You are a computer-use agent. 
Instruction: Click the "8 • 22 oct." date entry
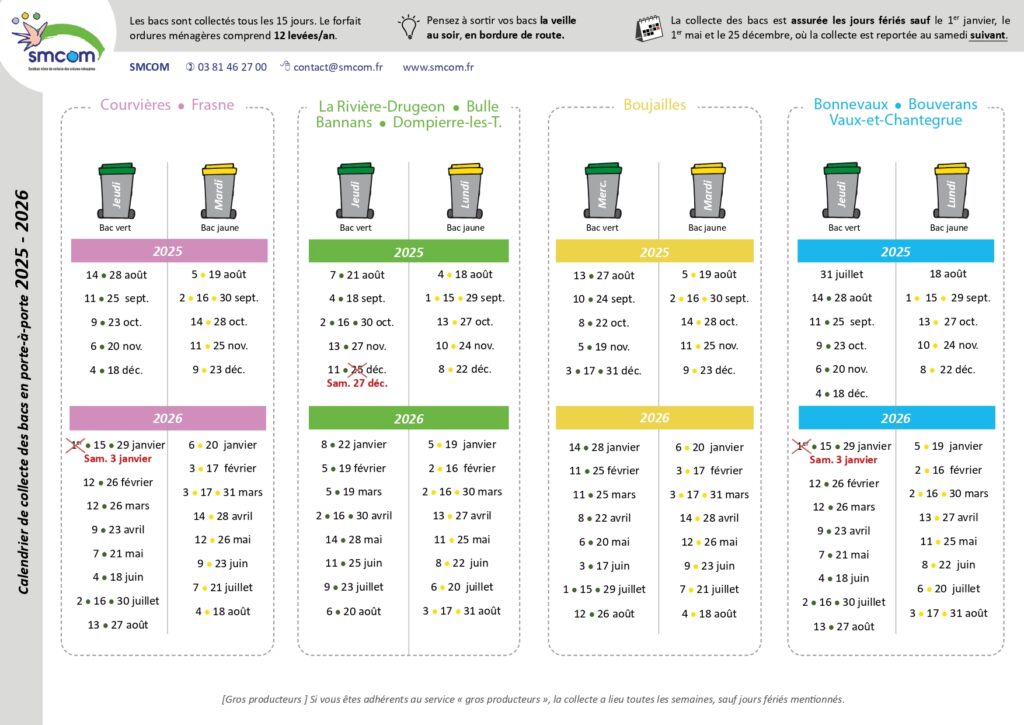click(603, 323)
